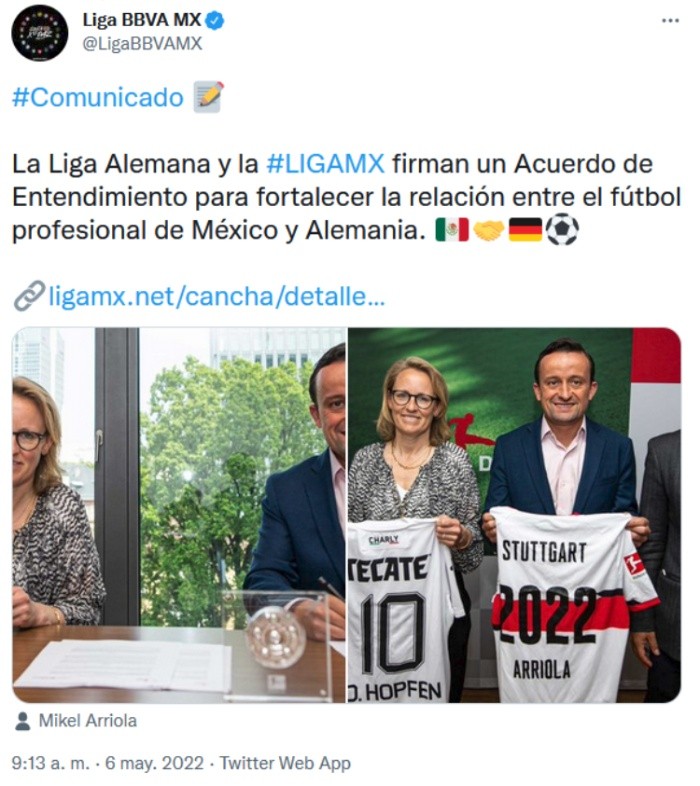Click the 9:13 a. m. 6 may. 2022 timestamp

[x=108, y=763]
